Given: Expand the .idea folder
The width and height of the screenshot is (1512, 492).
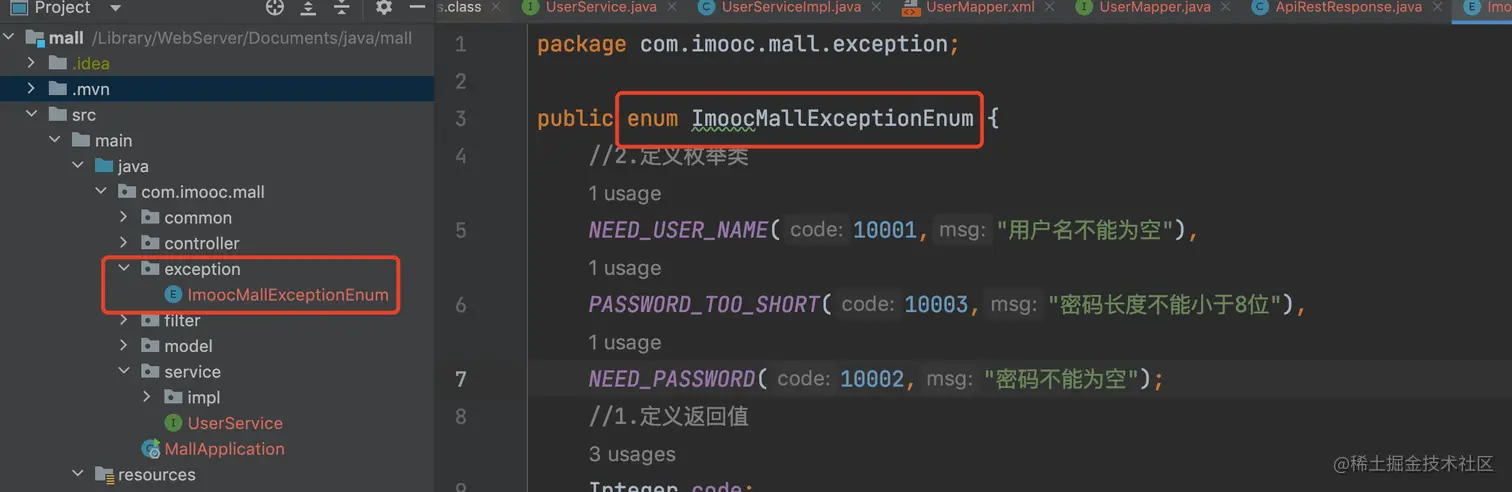Looking at the screenshot, I should point(32,63).
